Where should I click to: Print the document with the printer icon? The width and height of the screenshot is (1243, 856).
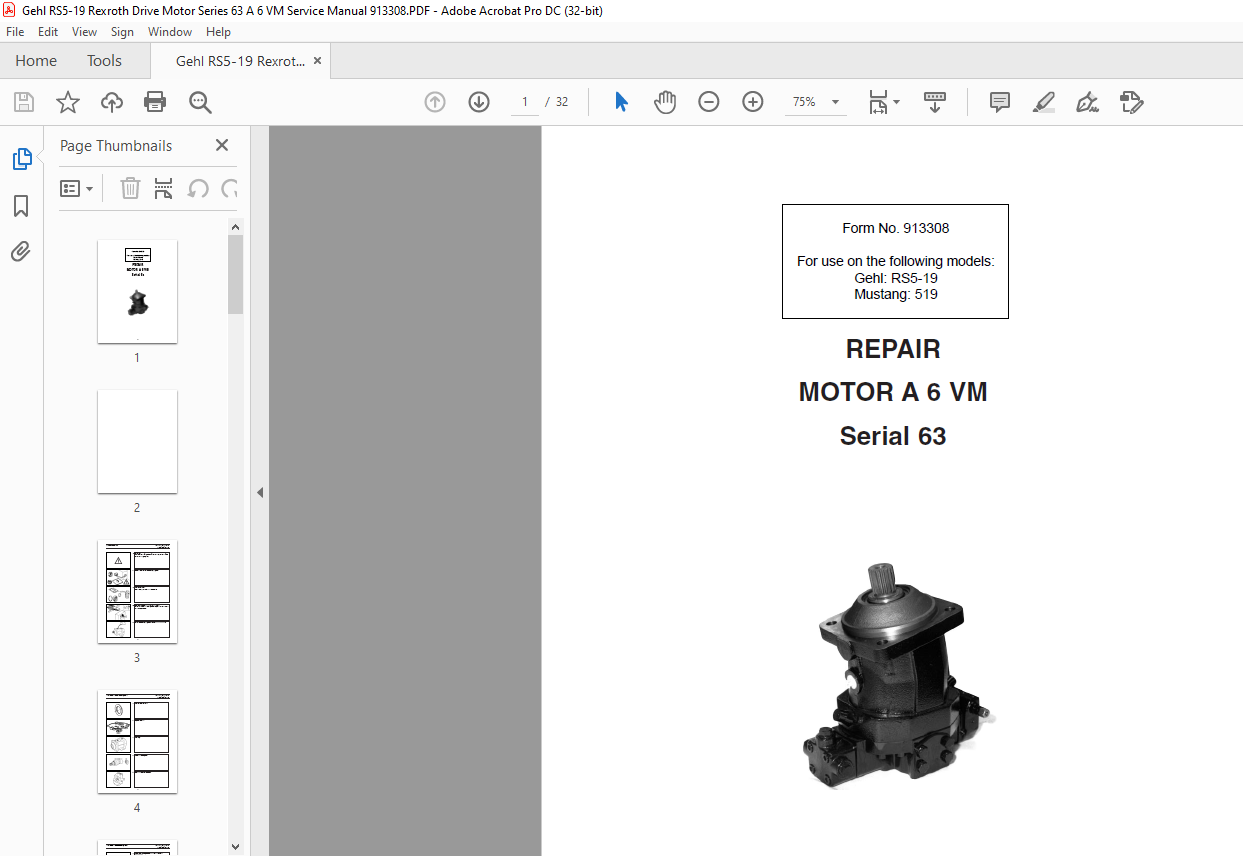[155, 102]
